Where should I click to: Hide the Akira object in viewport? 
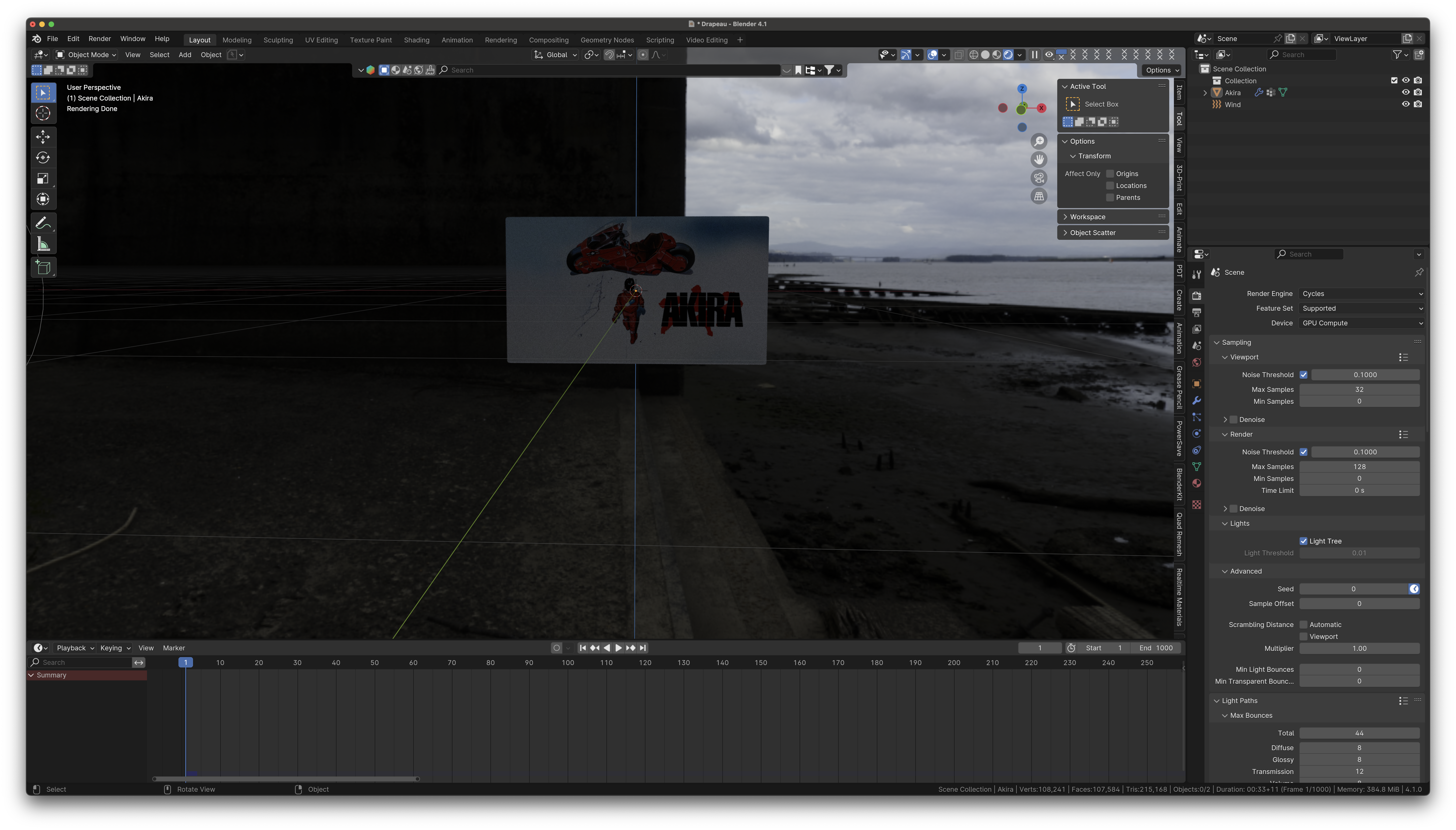[x=1406, y=92]
